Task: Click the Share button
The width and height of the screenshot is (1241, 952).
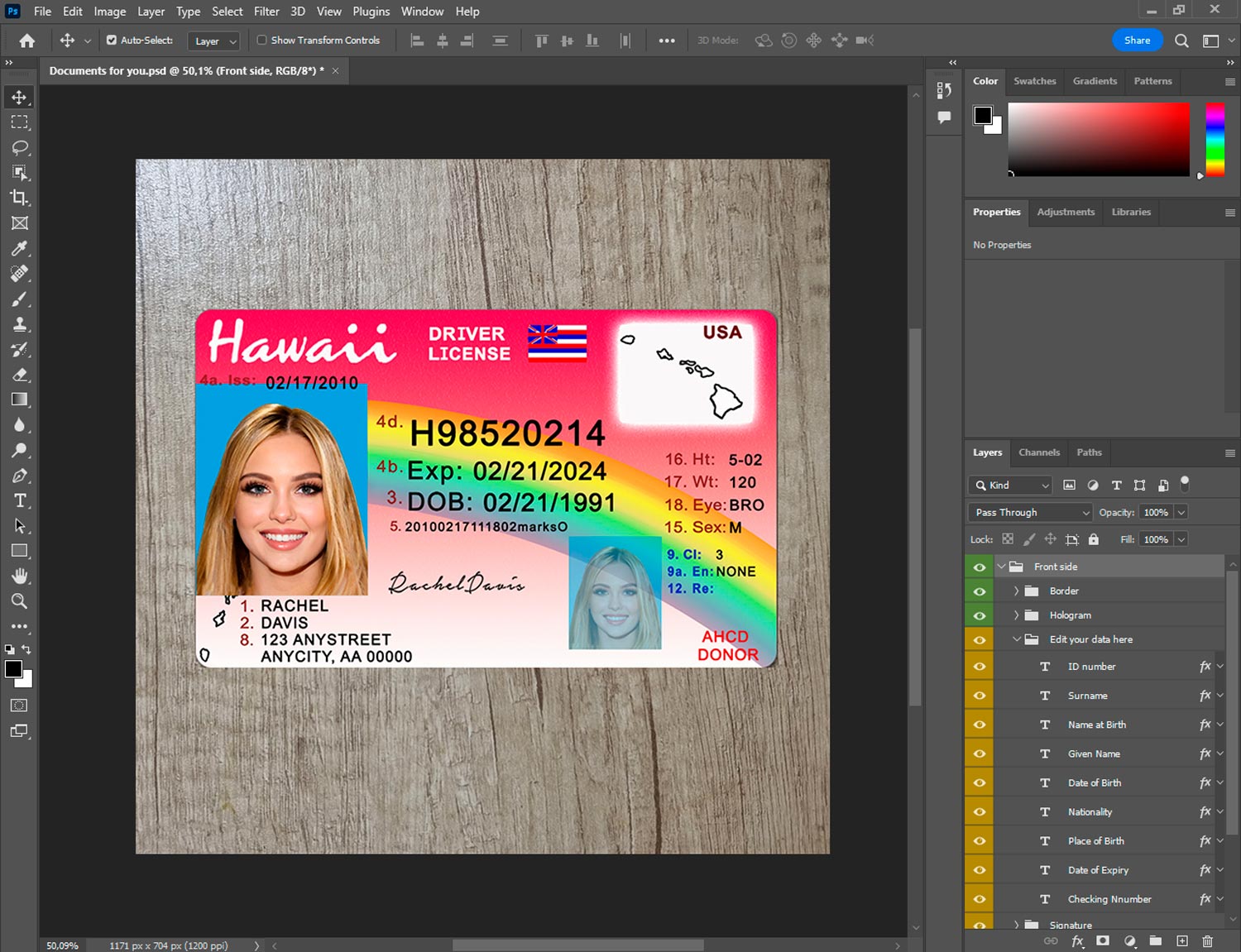Action: tap(1137, 40)
